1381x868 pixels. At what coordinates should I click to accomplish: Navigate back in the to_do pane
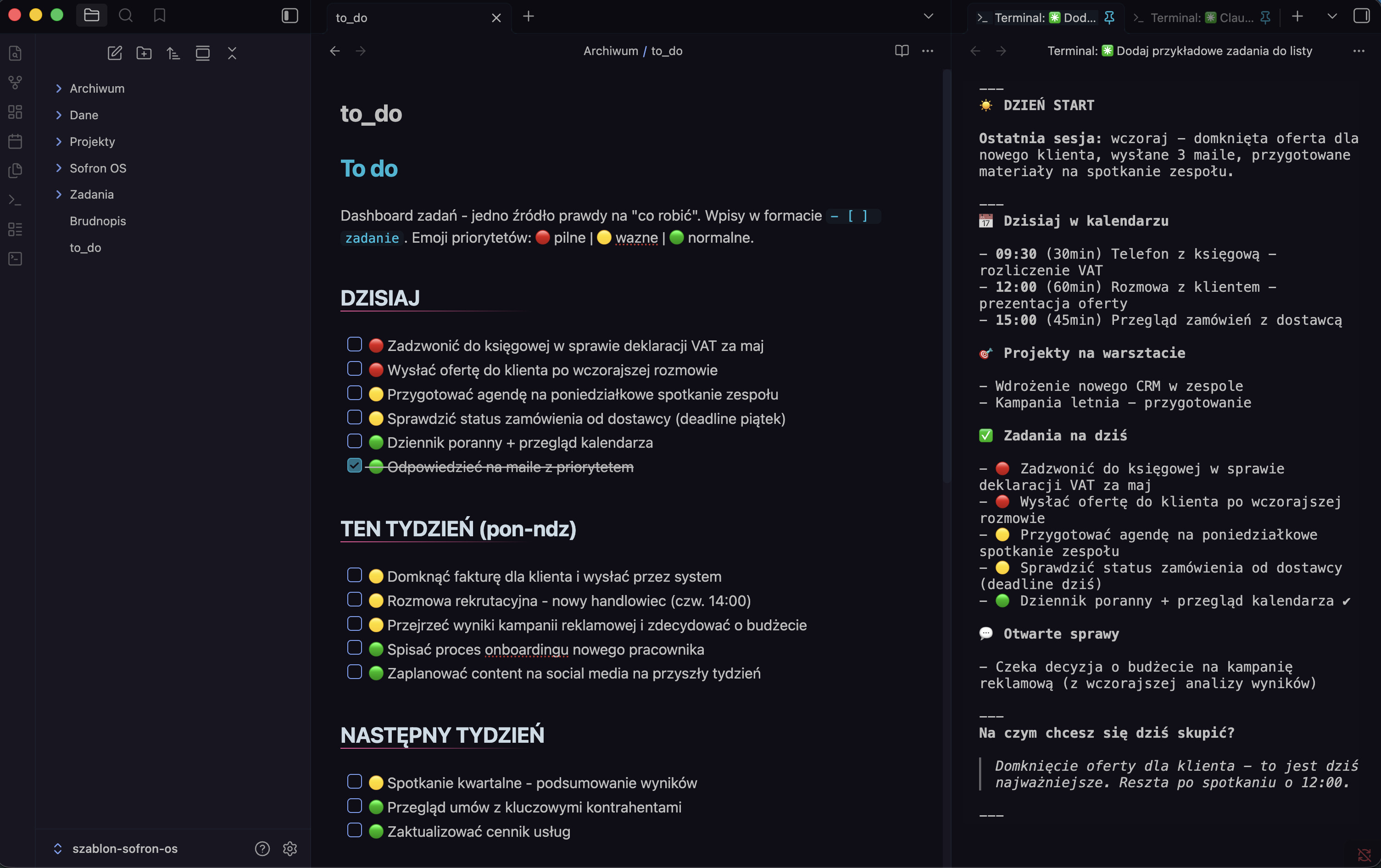point(335,51)
